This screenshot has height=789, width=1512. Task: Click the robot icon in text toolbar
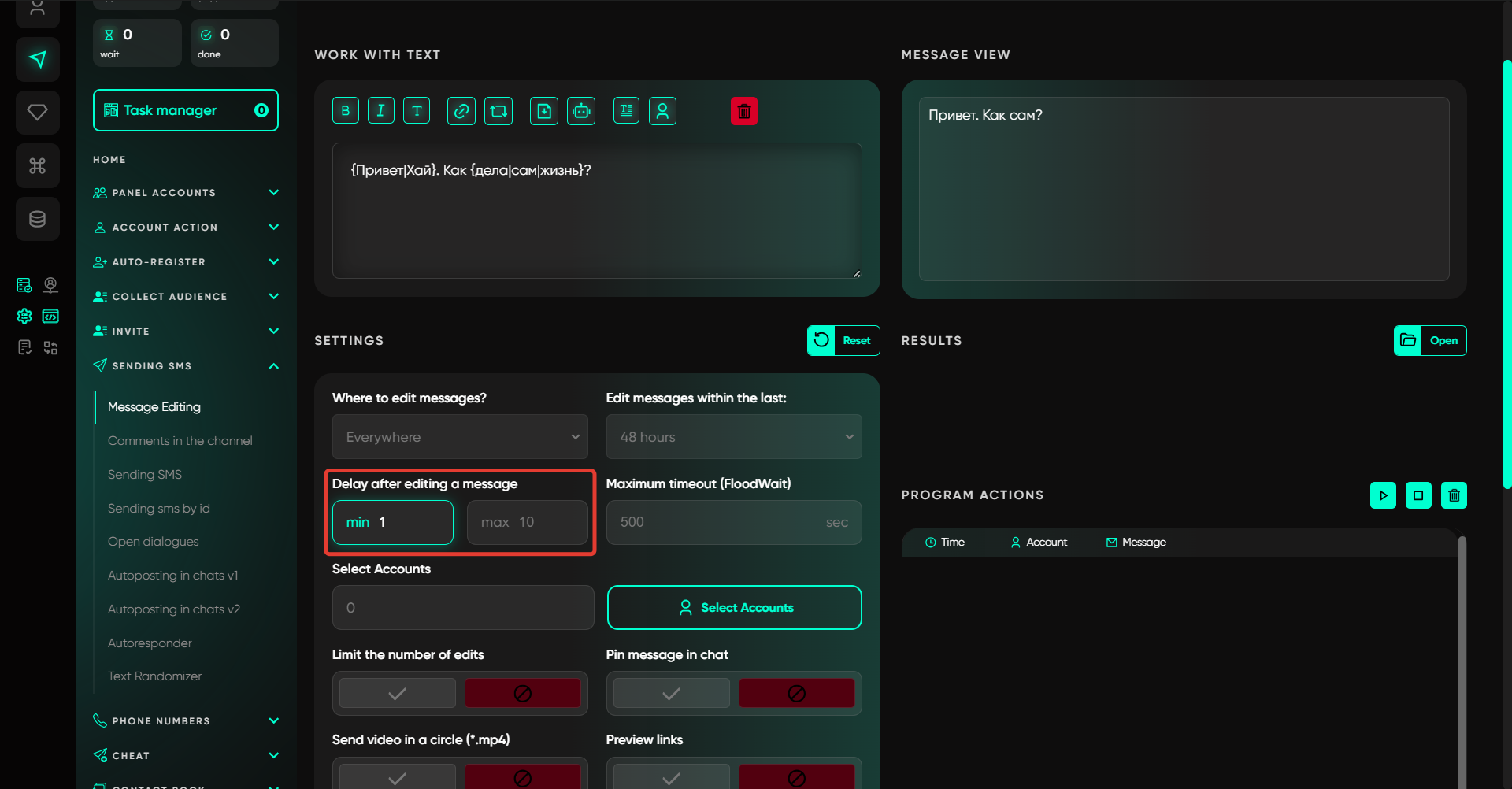coord(581,111)
